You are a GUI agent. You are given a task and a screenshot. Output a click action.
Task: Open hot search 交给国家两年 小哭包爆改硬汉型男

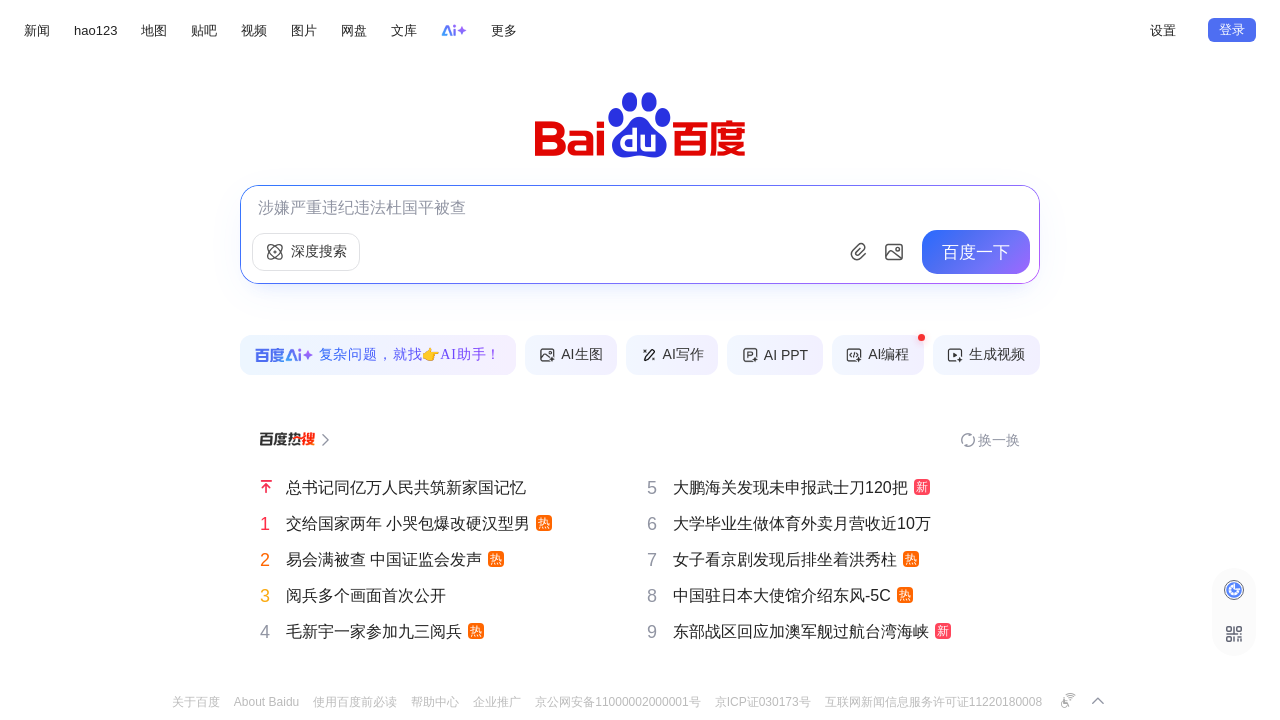pos(408,524)
